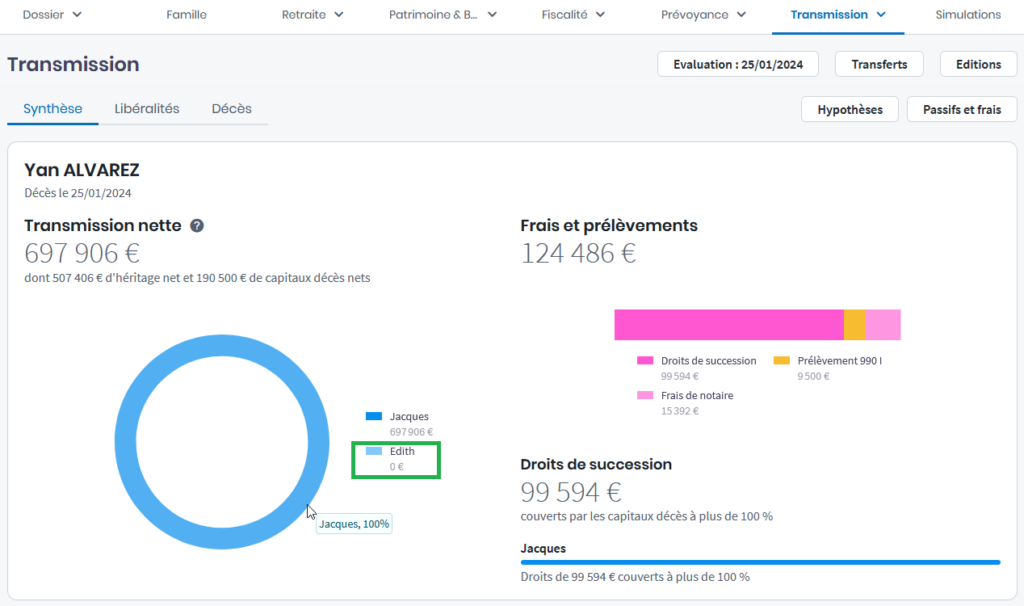
Task: Click the Passifs et frais button
Action: pyautogui.click(x=961, y=110)
